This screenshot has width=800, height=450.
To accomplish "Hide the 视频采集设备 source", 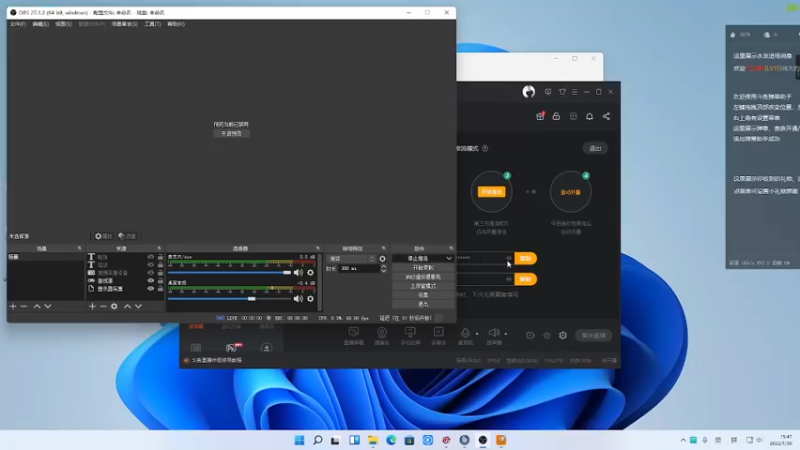I will 151,273.
